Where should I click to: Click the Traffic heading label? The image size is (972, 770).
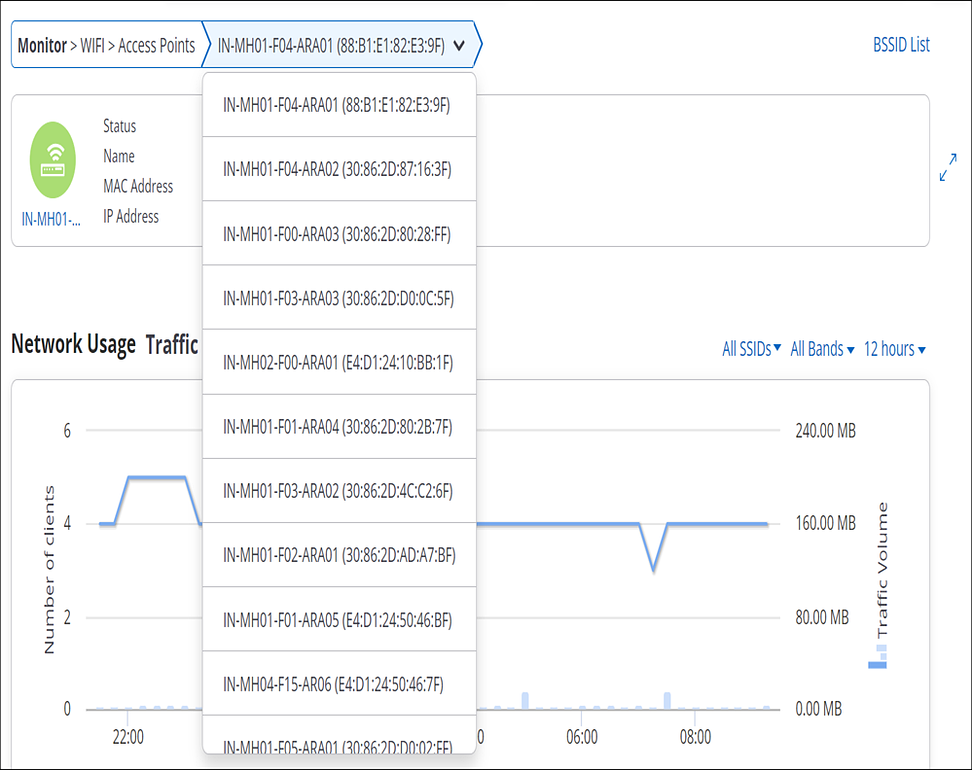[x=172, y=344]
